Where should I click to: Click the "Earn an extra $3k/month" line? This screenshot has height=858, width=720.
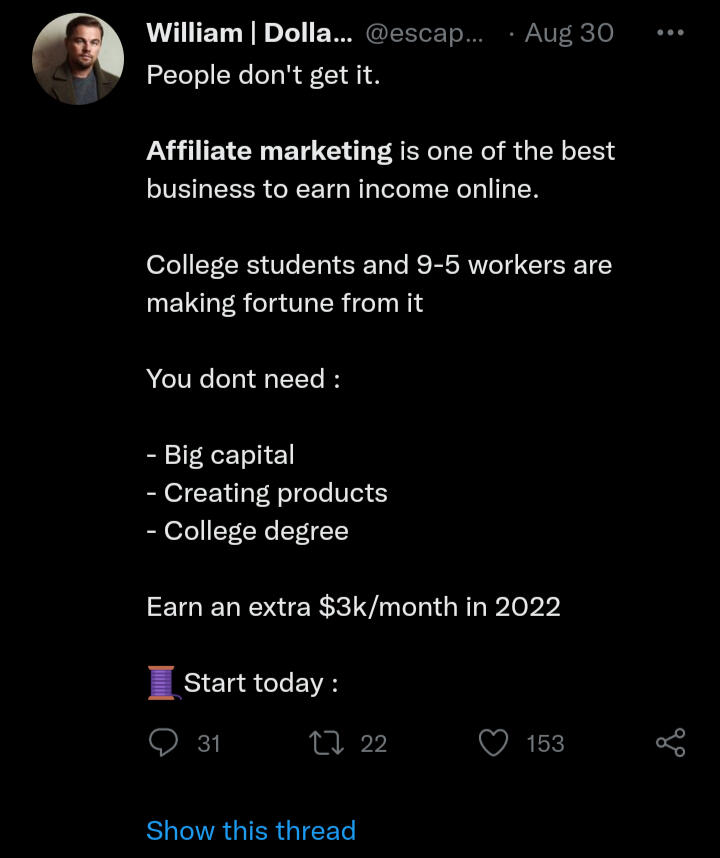tap(353, 607)
